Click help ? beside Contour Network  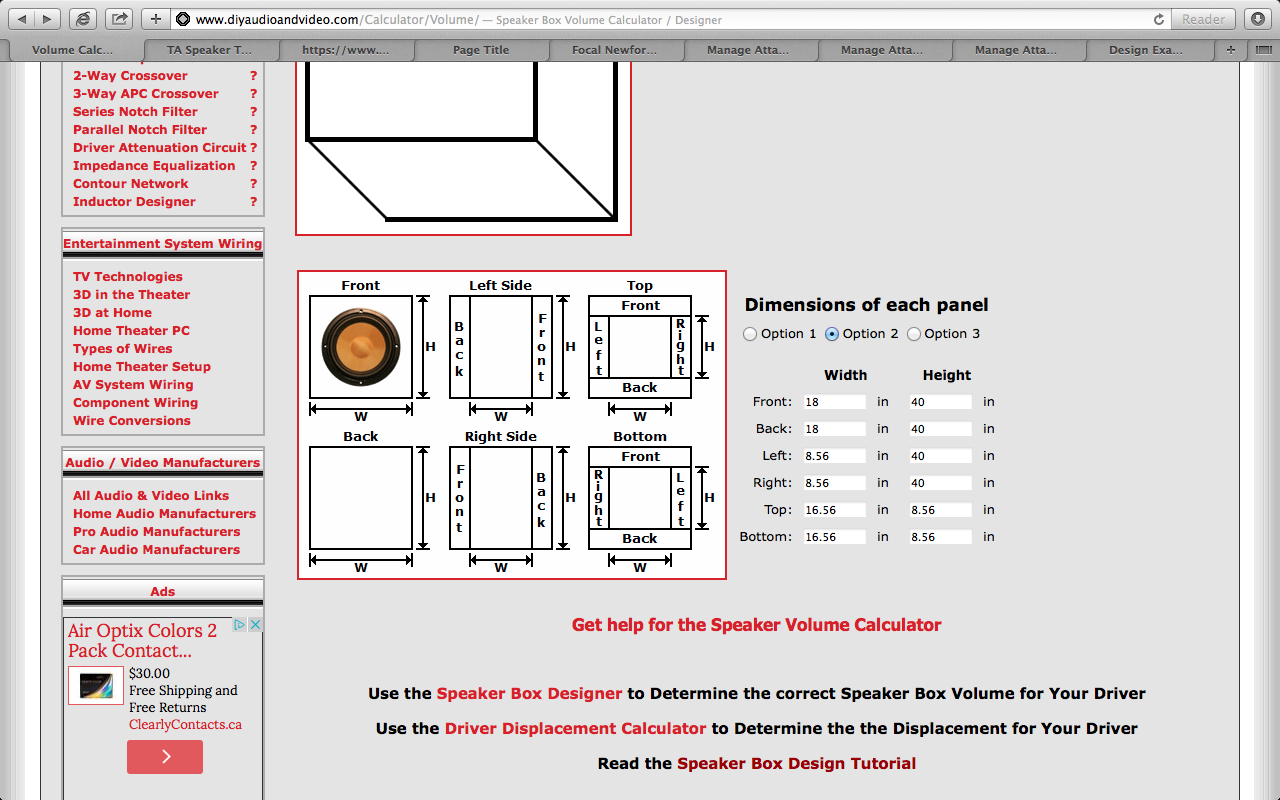tap(254, 184)
